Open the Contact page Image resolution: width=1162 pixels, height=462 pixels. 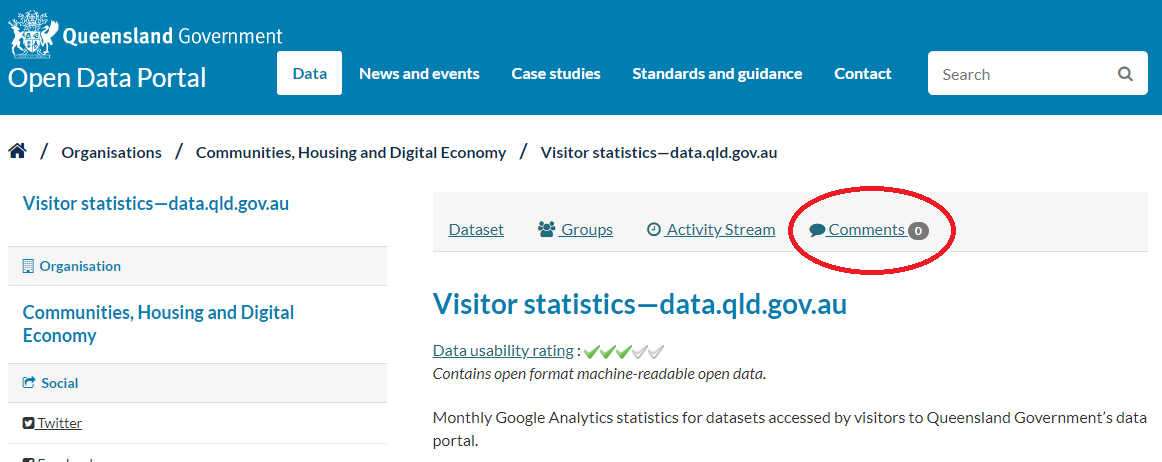(863, 74)
